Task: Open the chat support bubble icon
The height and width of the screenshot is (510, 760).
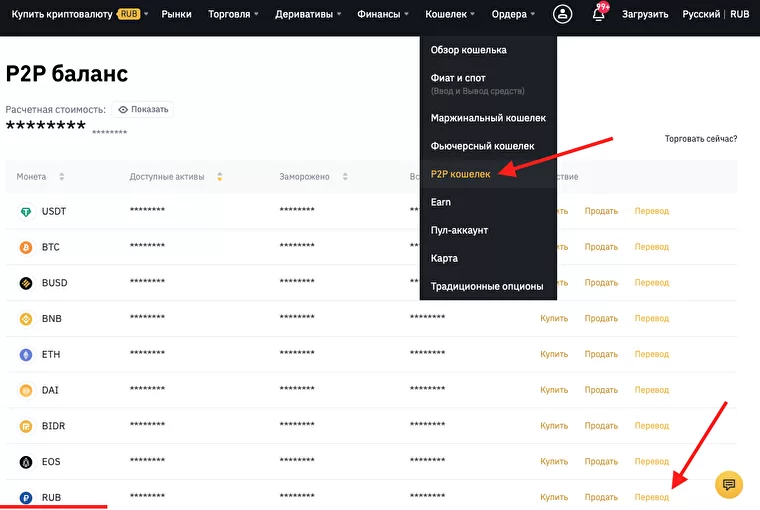Action: pos(728,484)
